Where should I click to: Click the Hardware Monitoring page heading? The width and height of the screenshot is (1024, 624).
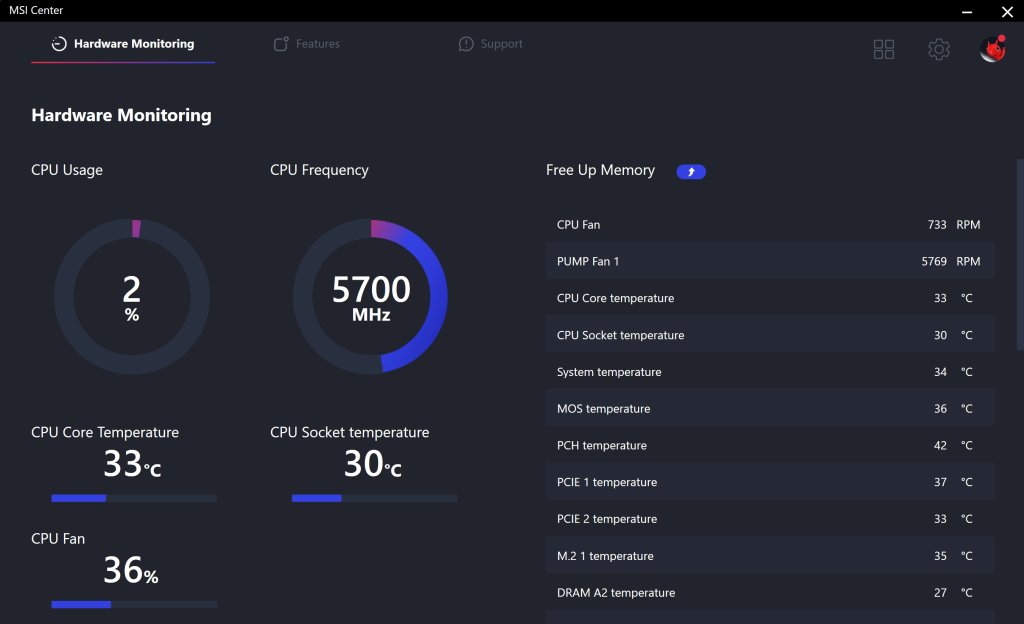click(121, 116)
